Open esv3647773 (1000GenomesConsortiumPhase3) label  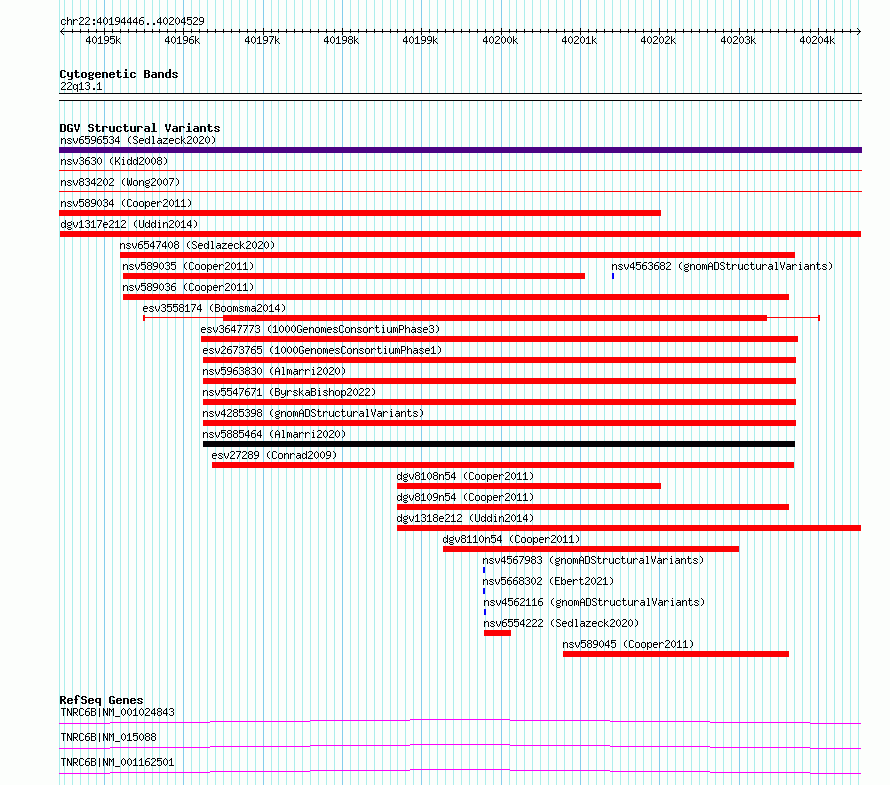coord(320,329)
